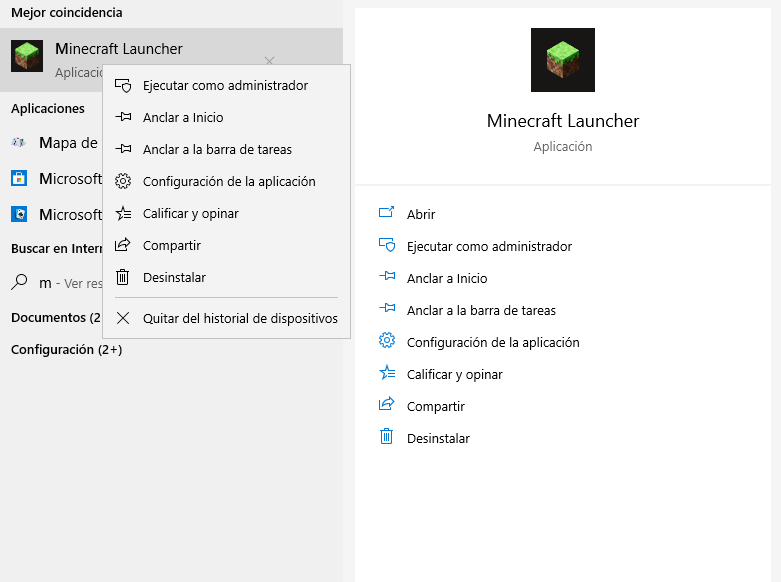Click the pin icon beside Anclar a la barra de tareas in context menu

pos(123,149)
